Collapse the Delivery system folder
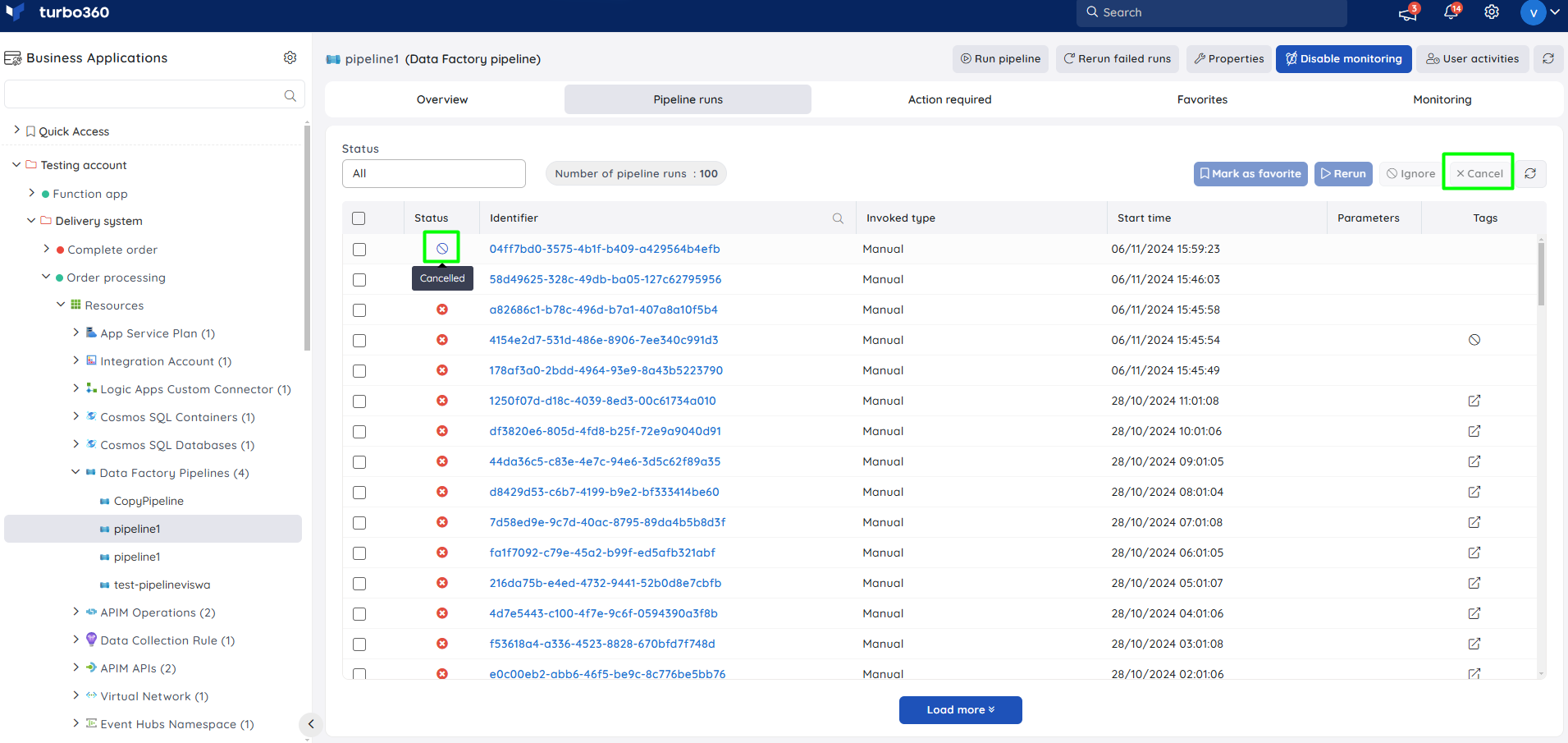 tap(31, 220)
